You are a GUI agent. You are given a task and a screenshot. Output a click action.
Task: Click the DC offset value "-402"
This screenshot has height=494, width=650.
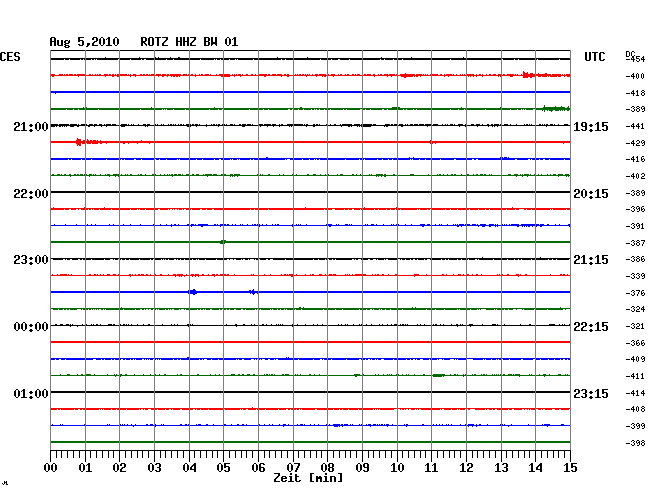[635, 176]
